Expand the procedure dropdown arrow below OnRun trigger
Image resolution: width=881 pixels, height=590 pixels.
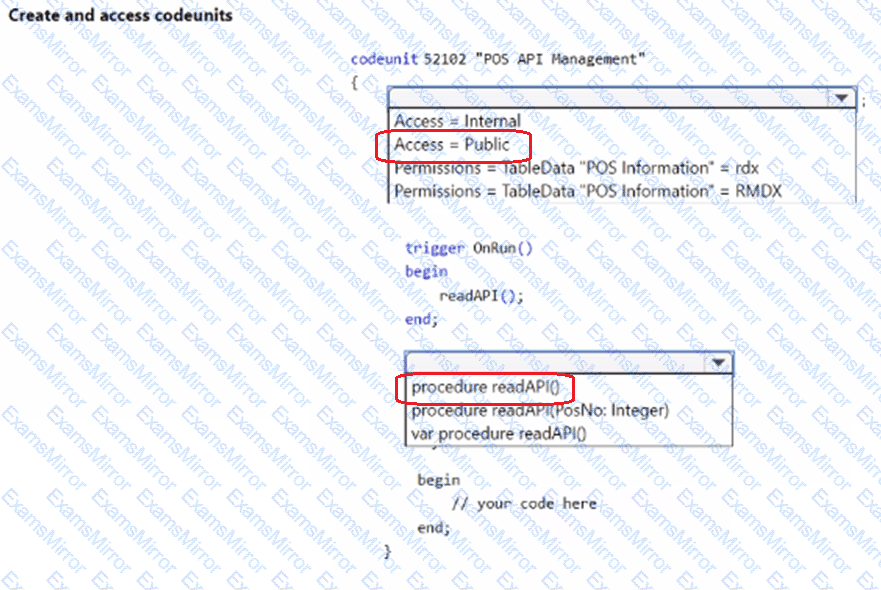[x=718, y=363]
